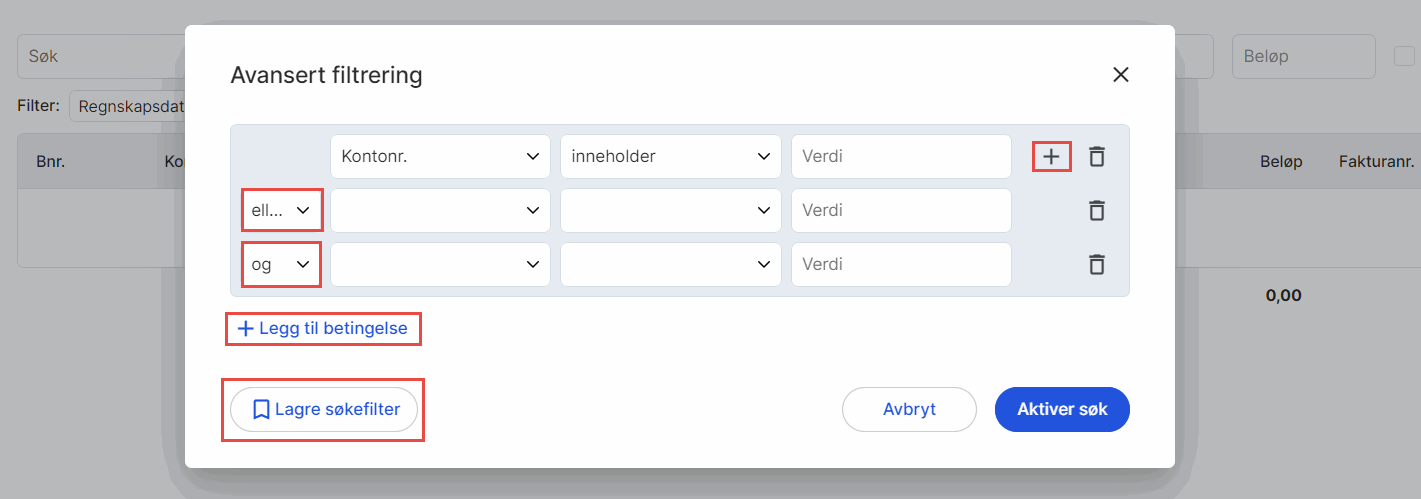Viewport: 1421px width, 499px height.
Task: Open the empty field dropdown in third row
Action: [x=440, y=265]
